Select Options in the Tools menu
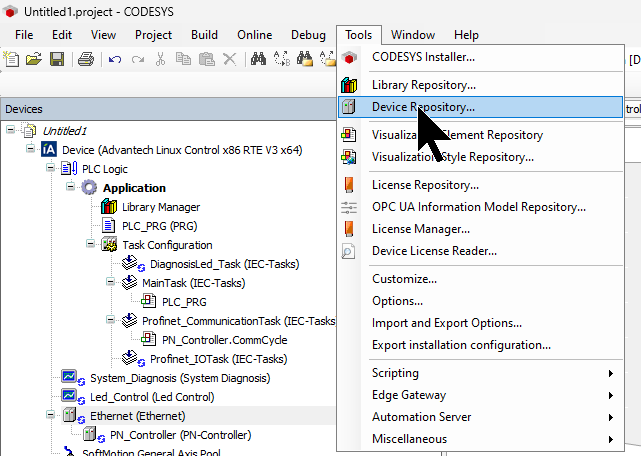This screenshot has height=456, width=641. 397,301
